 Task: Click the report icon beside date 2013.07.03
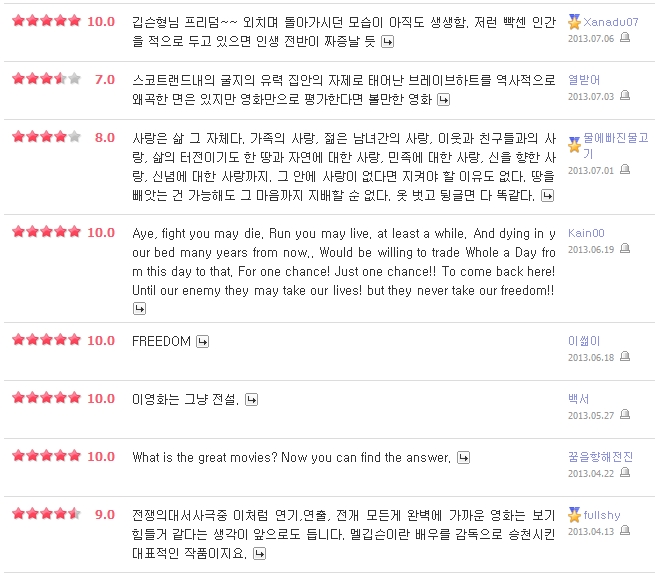click(x=625, y=95)
